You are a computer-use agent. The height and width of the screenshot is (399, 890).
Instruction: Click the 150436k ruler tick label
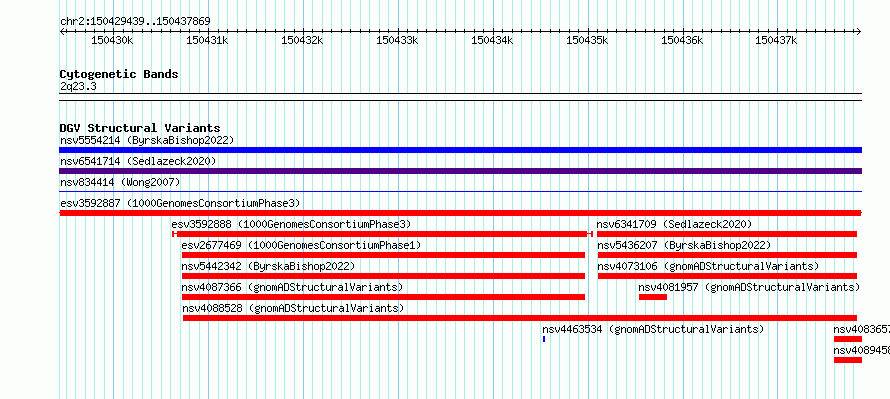point(682,40)
